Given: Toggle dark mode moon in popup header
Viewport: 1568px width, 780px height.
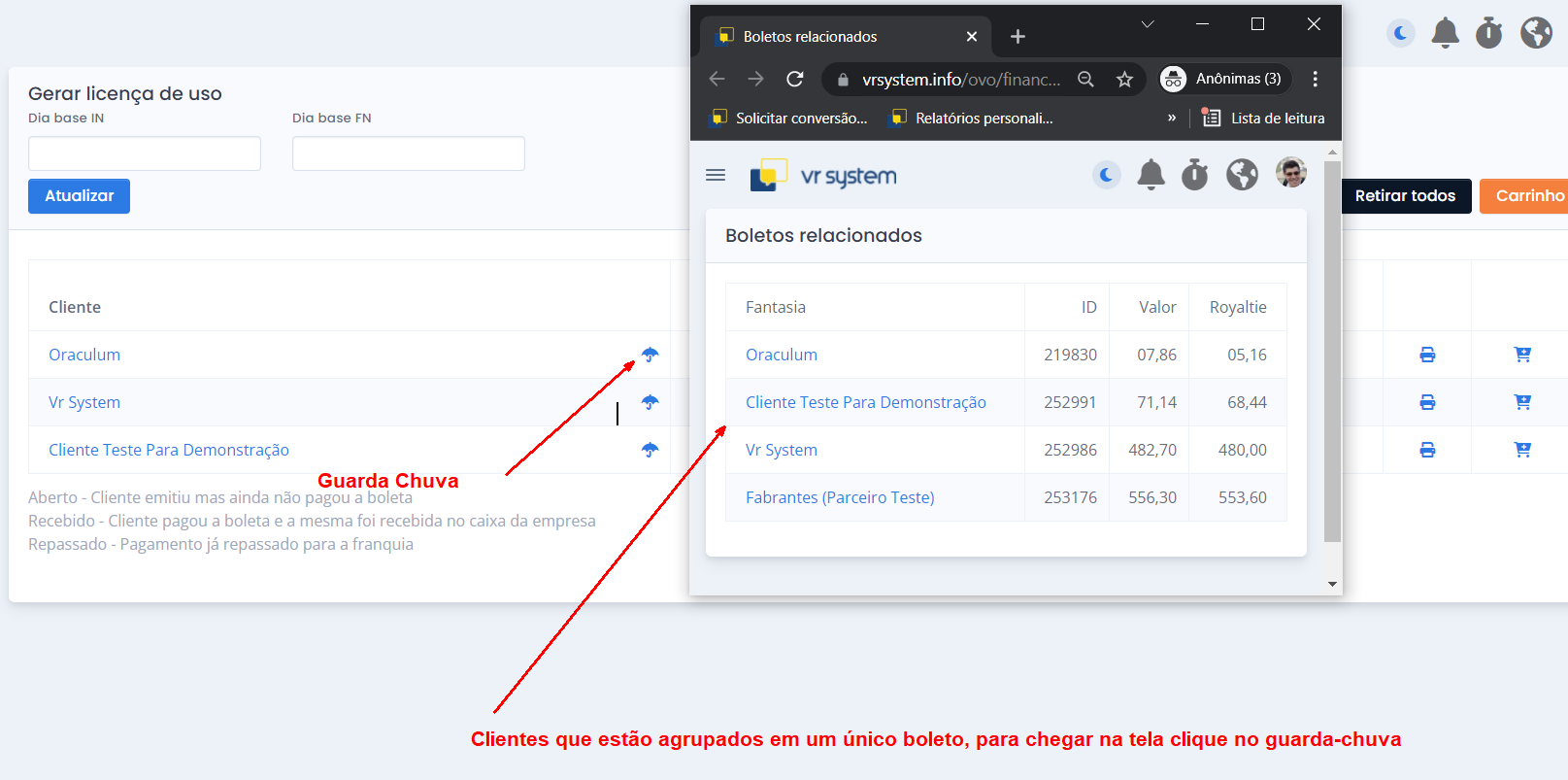Looking at the screenshot, I should click(1107, 175).
